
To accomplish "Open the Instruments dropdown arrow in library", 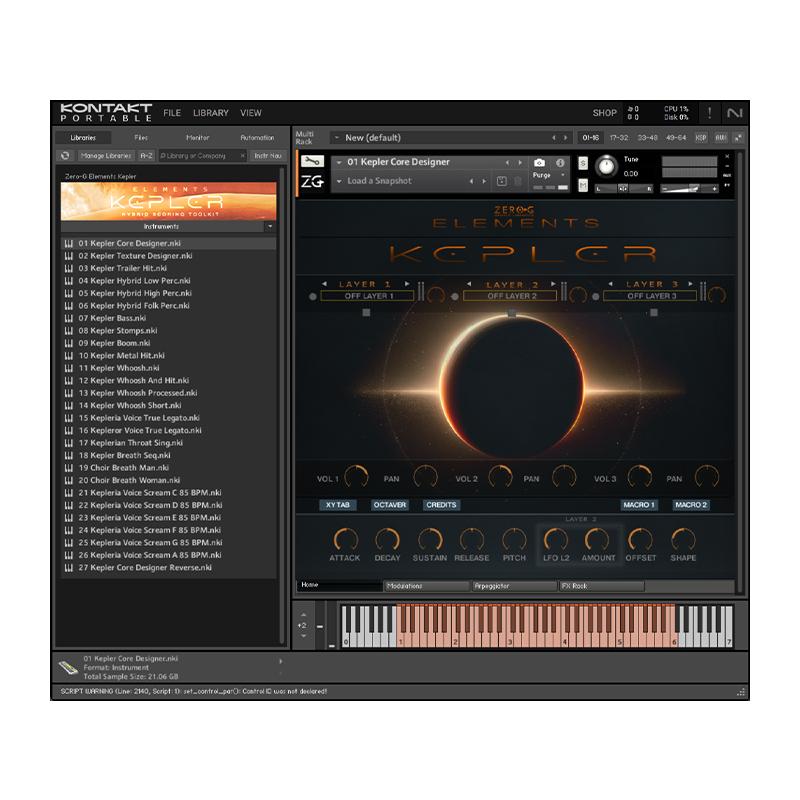I will pyautogui.click(x=270, y=226).
